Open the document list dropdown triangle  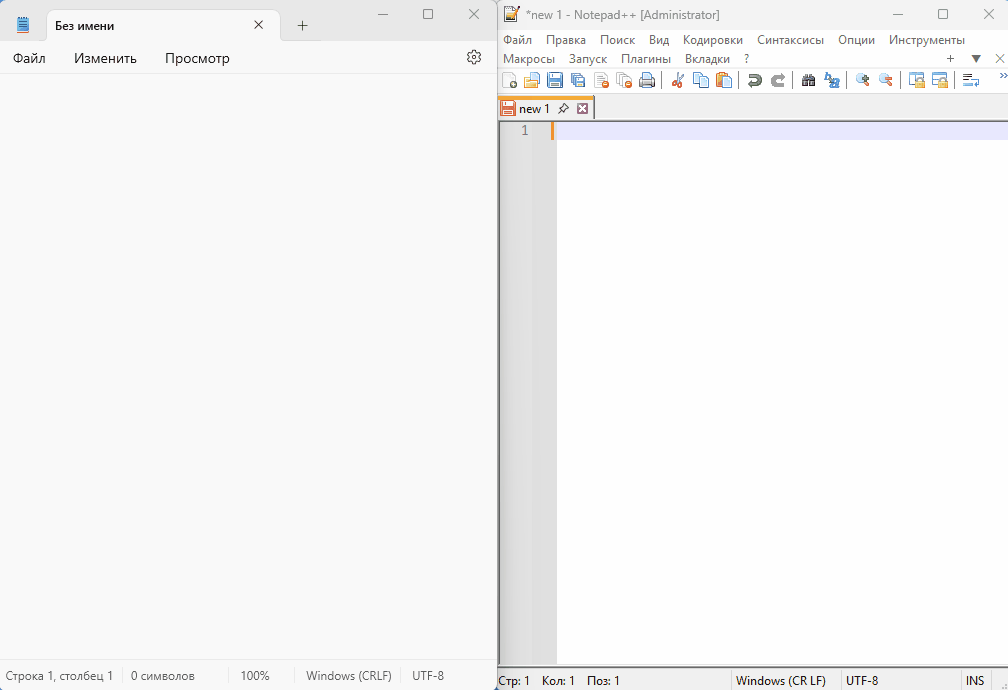(x=976, y=59)
